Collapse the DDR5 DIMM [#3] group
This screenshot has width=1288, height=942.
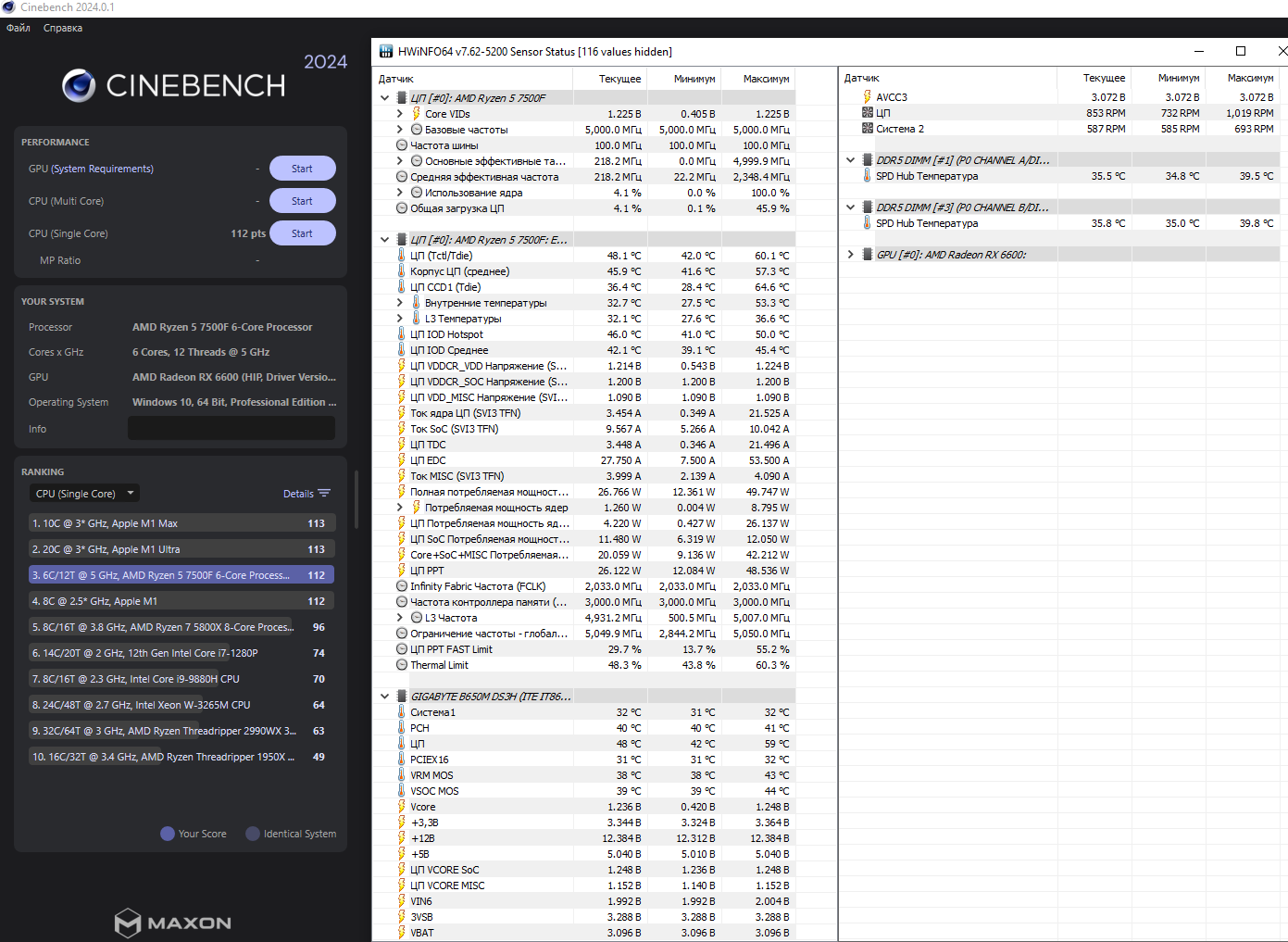tap(850, 207)
